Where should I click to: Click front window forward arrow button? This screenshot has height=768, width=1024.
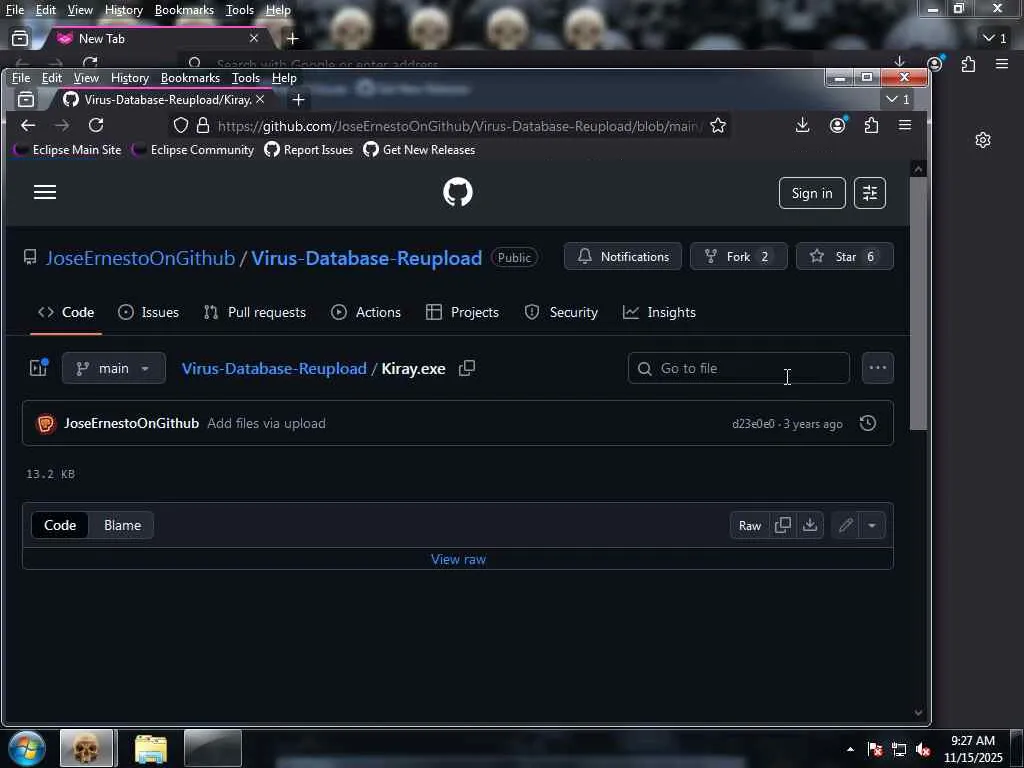coord(61,125)
